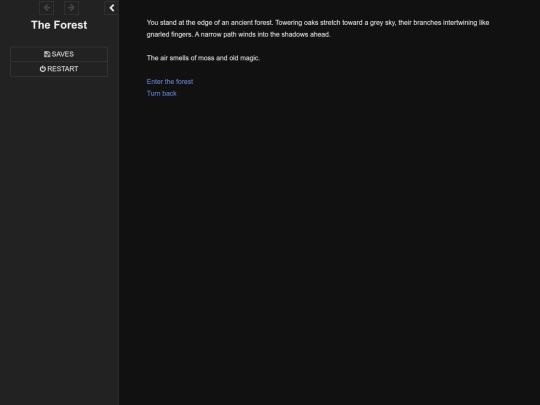Follow the "Enter the forest" link
Screen dimensions: 540x405
pyautogui.click(x=170, y=82)
